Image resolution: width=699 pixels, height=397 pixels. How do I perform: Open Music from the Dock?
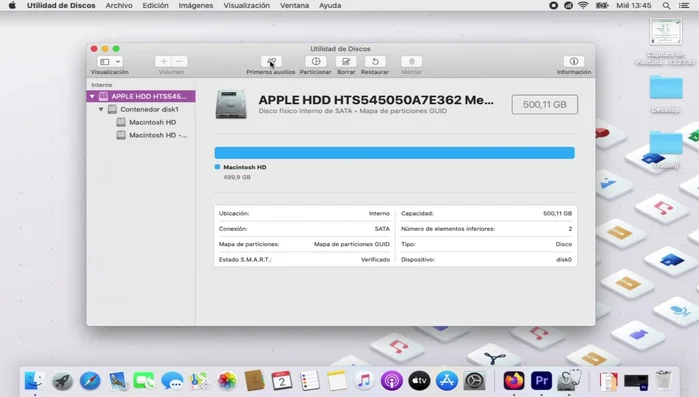click(x=364, y=381)
